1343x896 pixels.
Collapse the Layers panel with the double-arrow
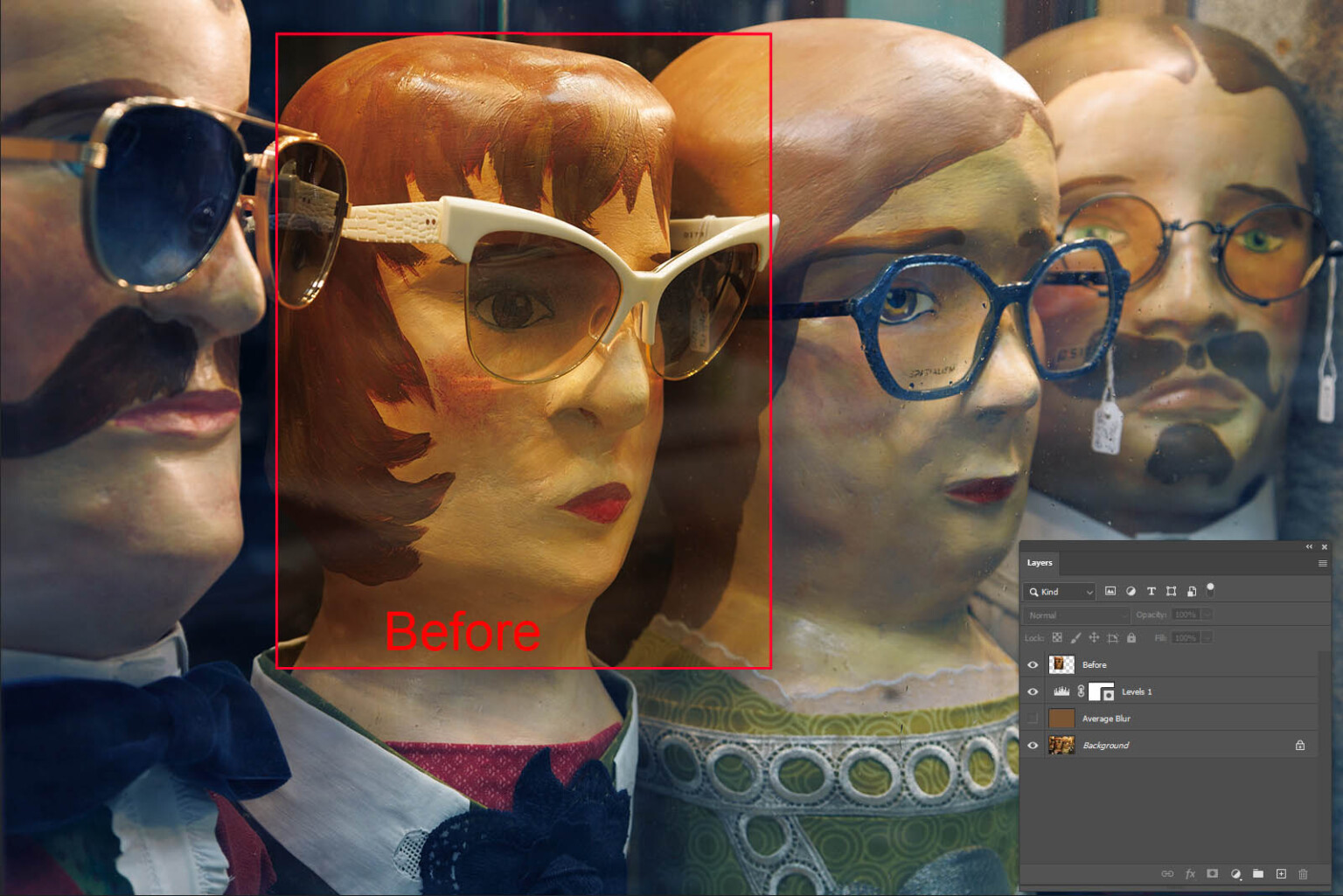[x=1308, y=547]
